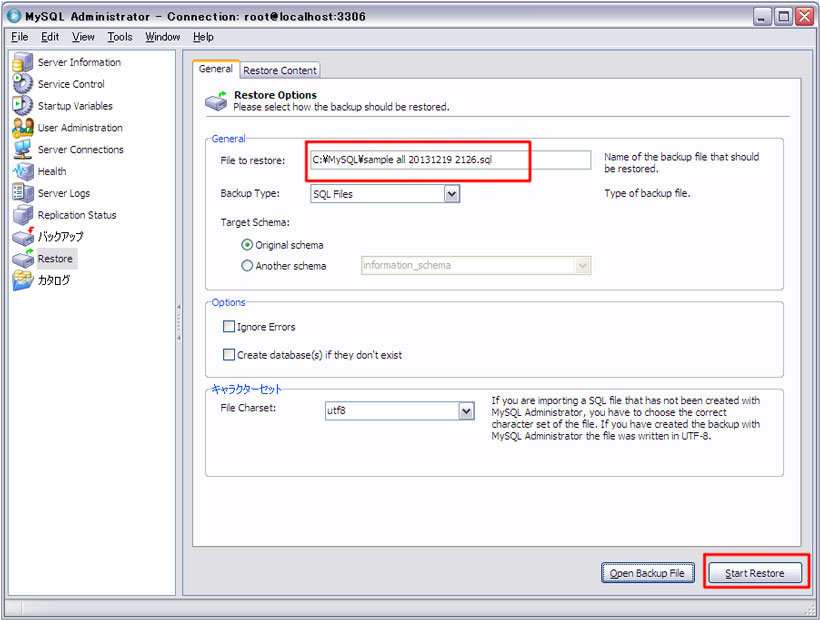820x620 pixels.
Task: Click the Start Restore button
Action: tap(754, 573)
